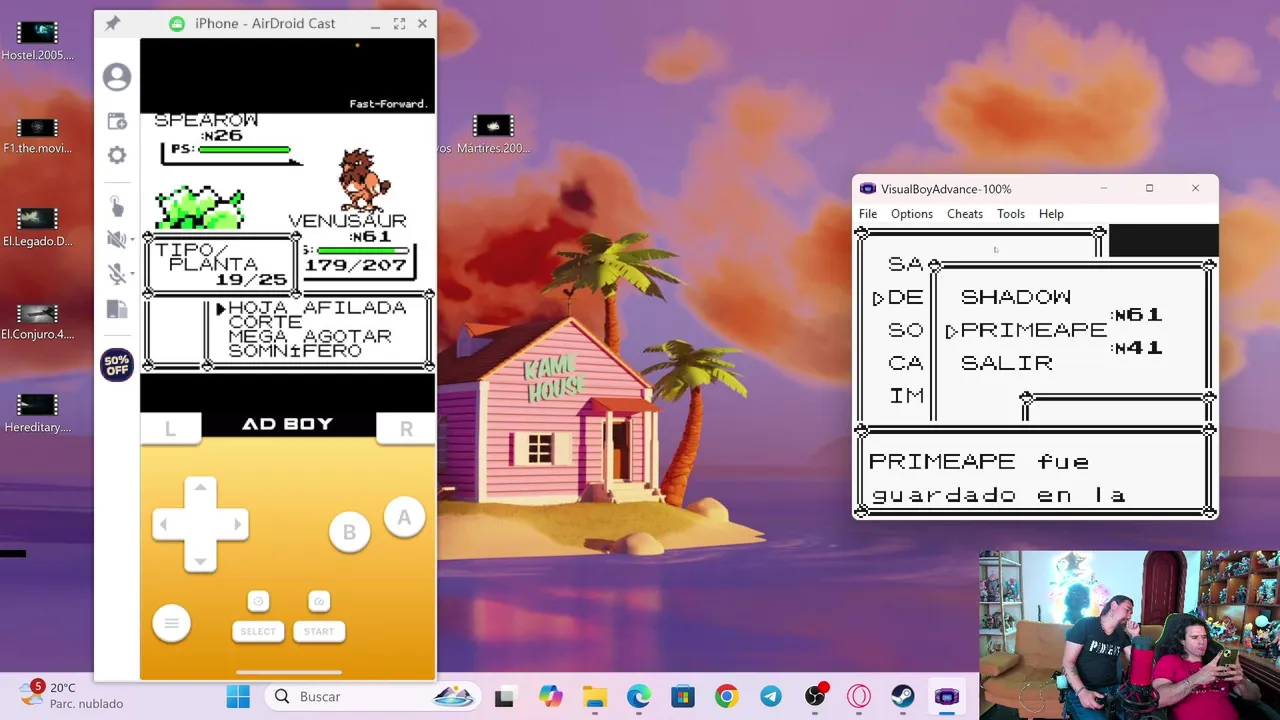Open Telegram from the taskbar
Viewport: 1280px width, 720px height.
pyautogui.click(x=771, y=697)
